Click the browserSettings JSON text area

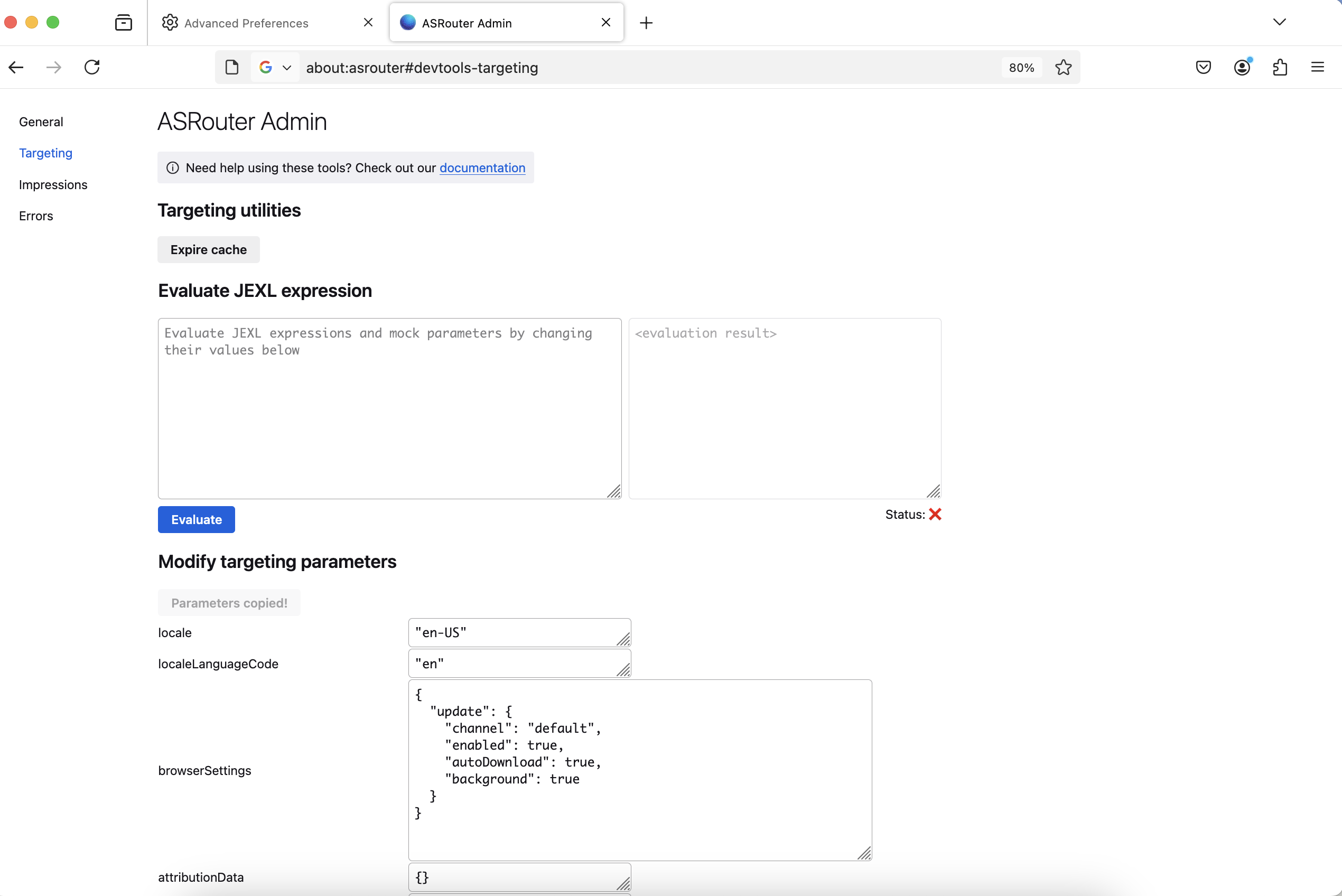[640, 770]
